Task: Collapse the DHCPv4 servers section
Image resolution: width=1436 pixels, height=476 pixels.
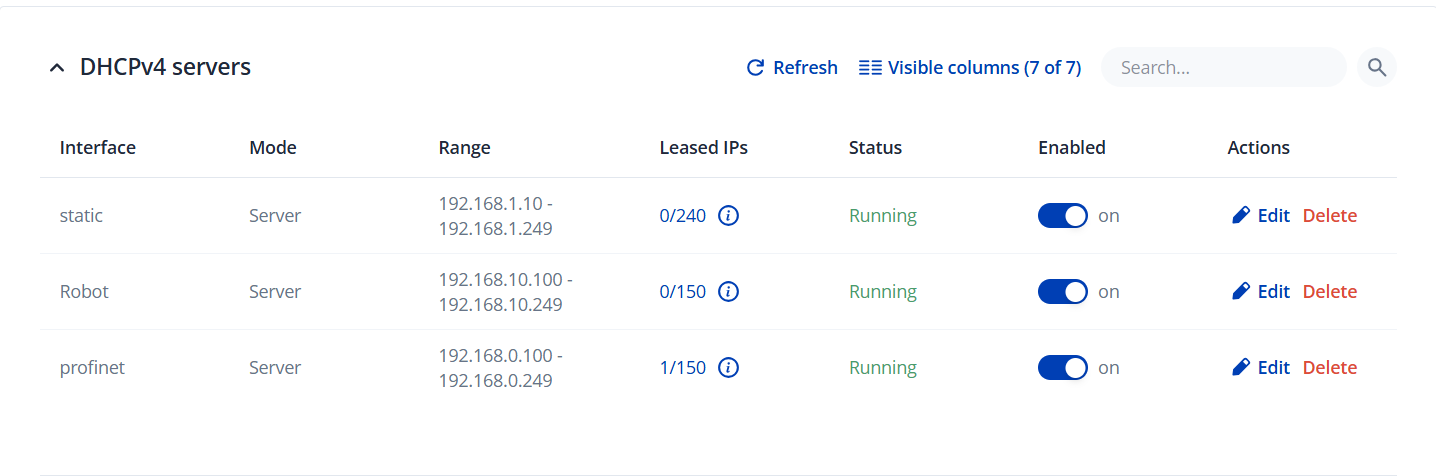Action: click(57, 68)
